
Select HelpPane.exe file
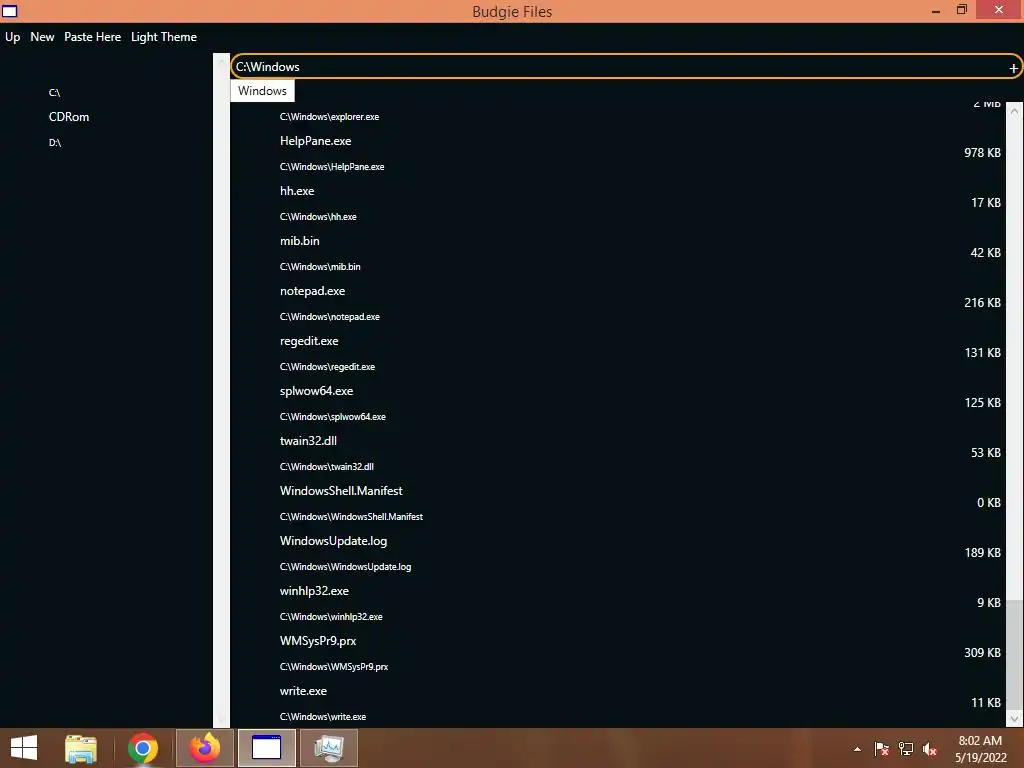(315, 141)
